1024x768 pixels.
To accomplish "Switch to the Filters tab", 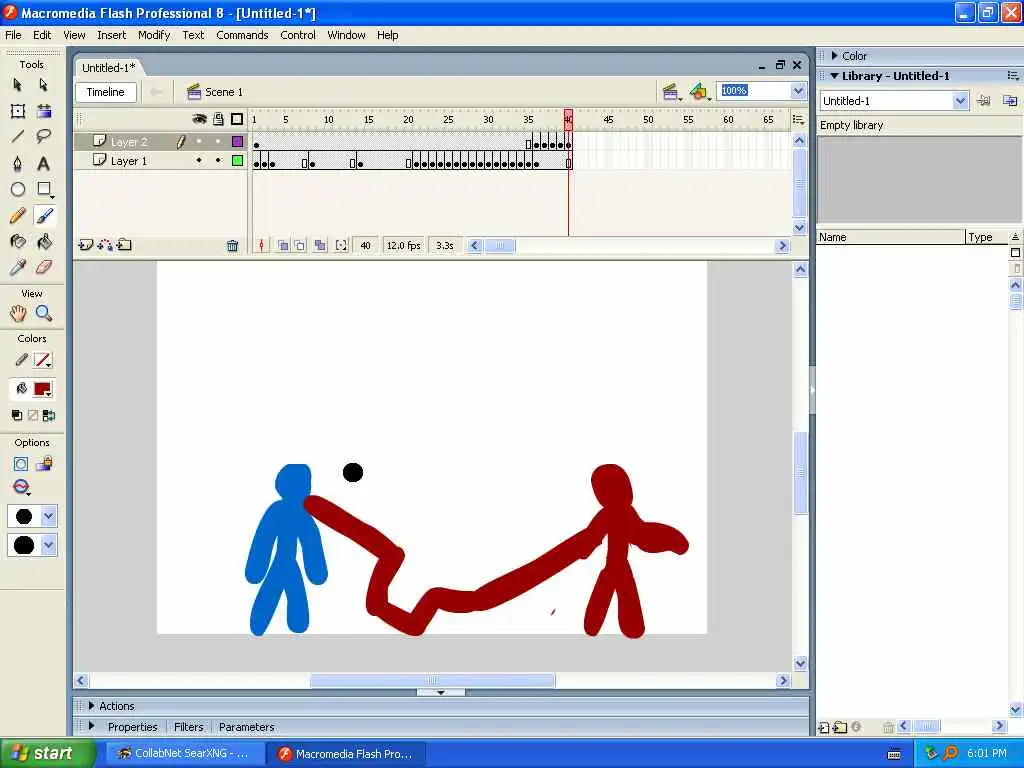I will pos(188,727).
